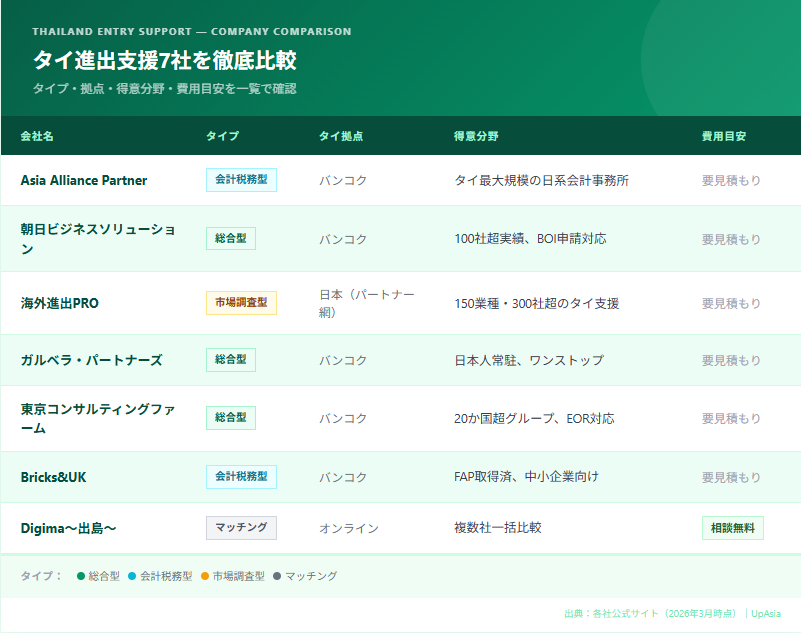Viewport: 801px width, 633px height.
Task: Click 日本人常駐、ワンストップ text
Action: 529,360
